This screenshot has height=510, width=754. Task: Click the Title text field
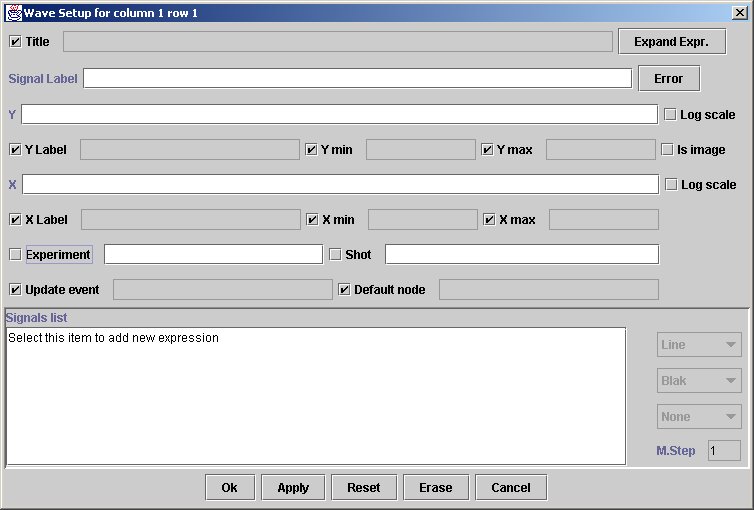[338, 42]
